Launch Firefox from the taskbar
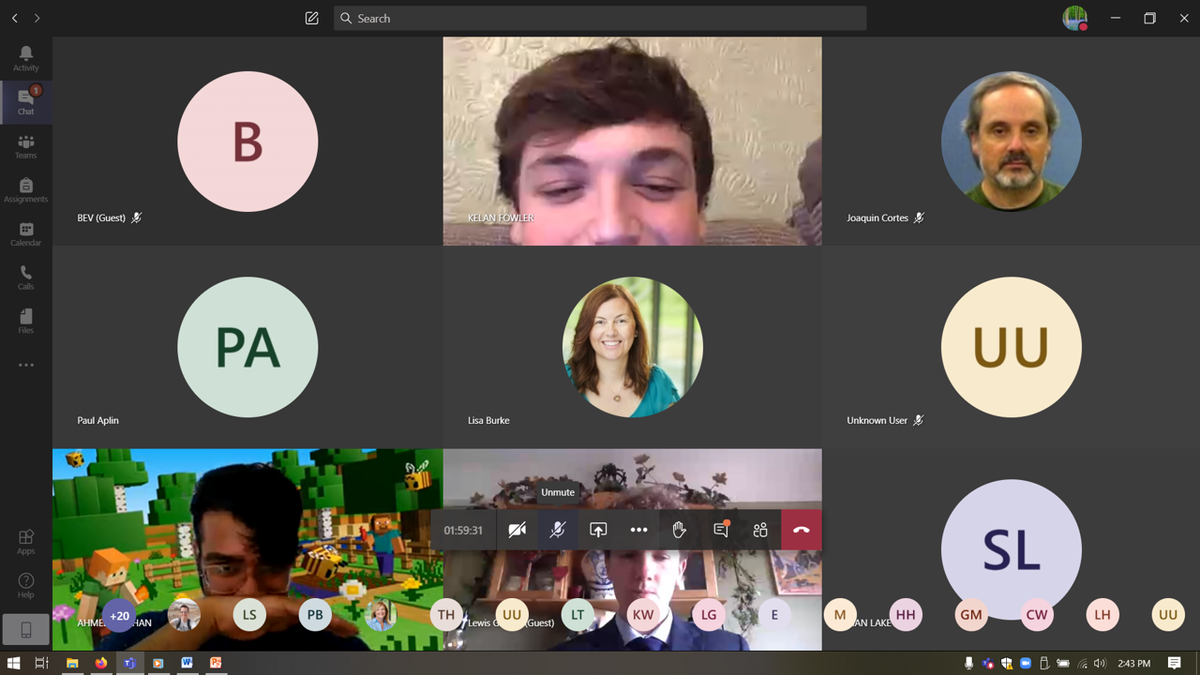 101,663
